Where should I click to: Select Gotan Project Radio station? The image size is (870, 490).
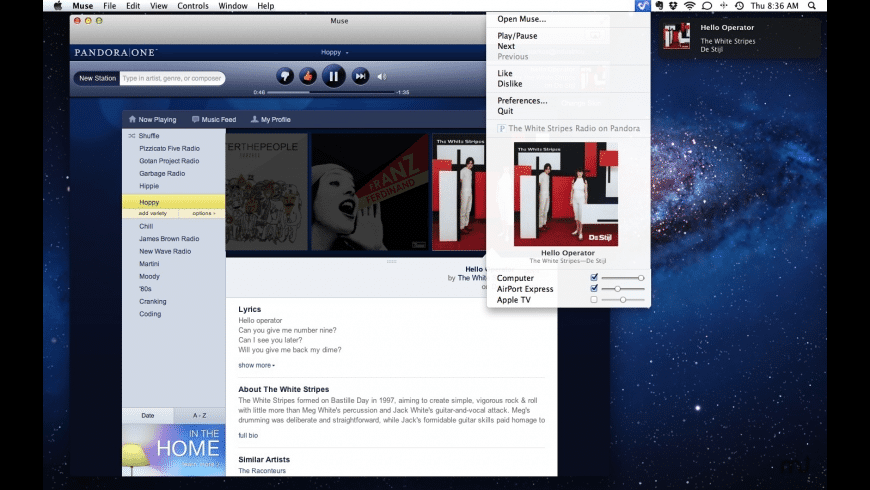(x=169, y=161)
